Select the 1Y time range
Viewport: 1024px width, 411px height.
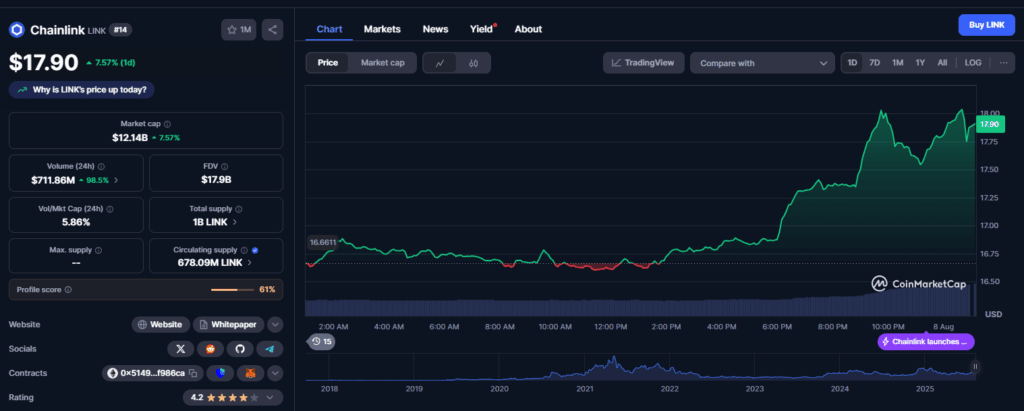pyautogui.click(x=920, y=63)
